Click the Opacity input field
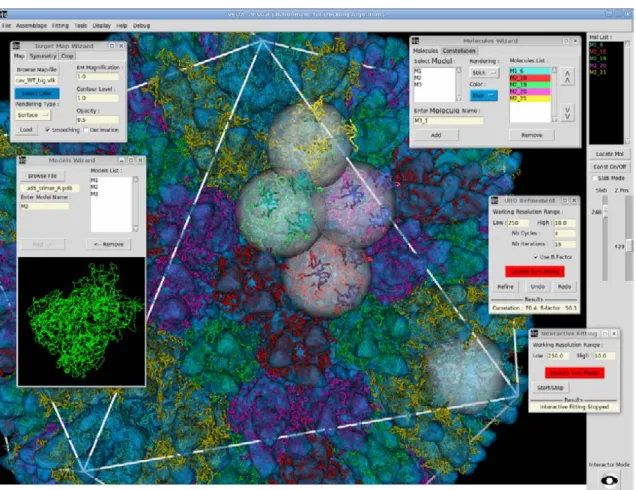636x490 pixels. (x=97, y=120)
